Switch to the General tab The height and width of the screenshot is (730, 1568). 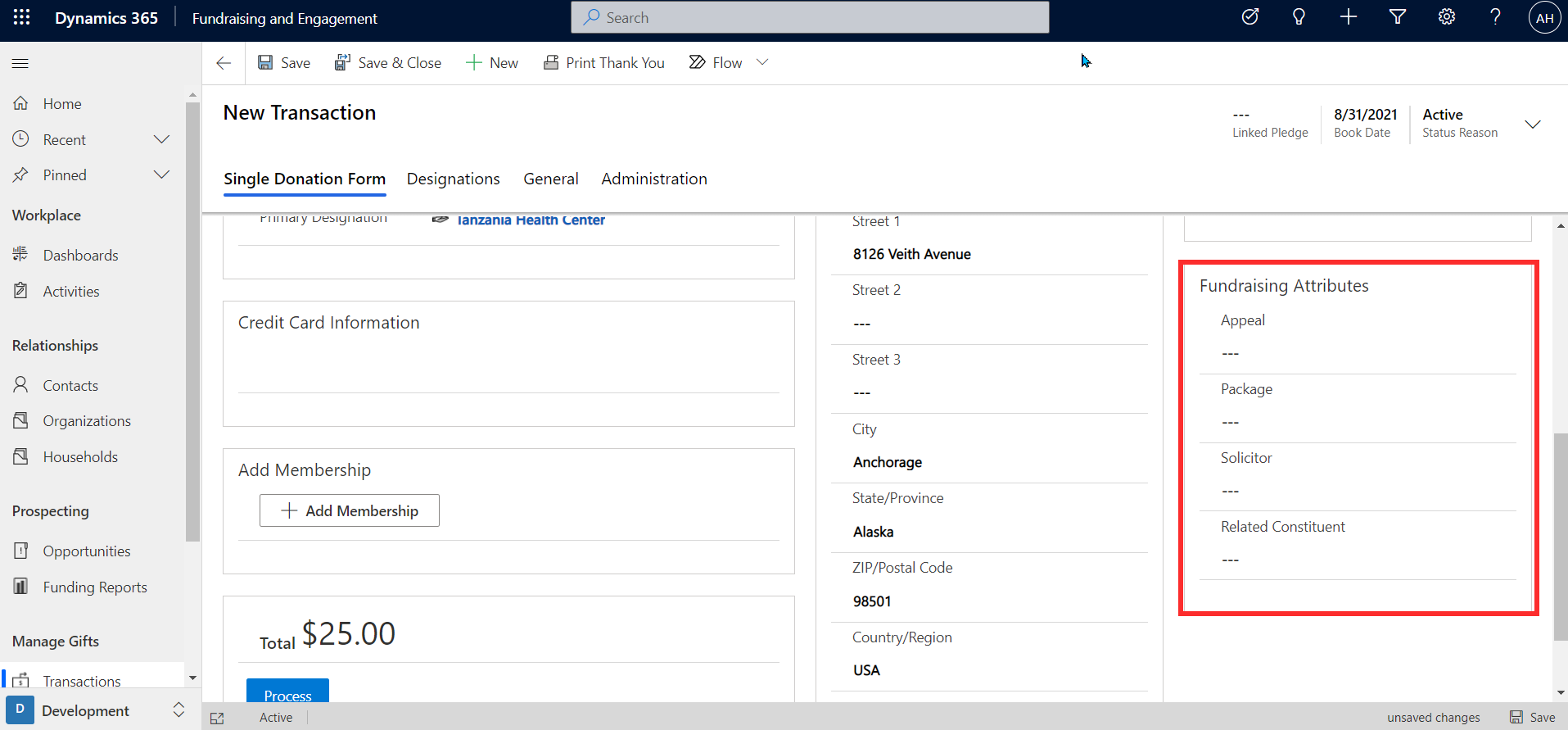coord(551,179)
